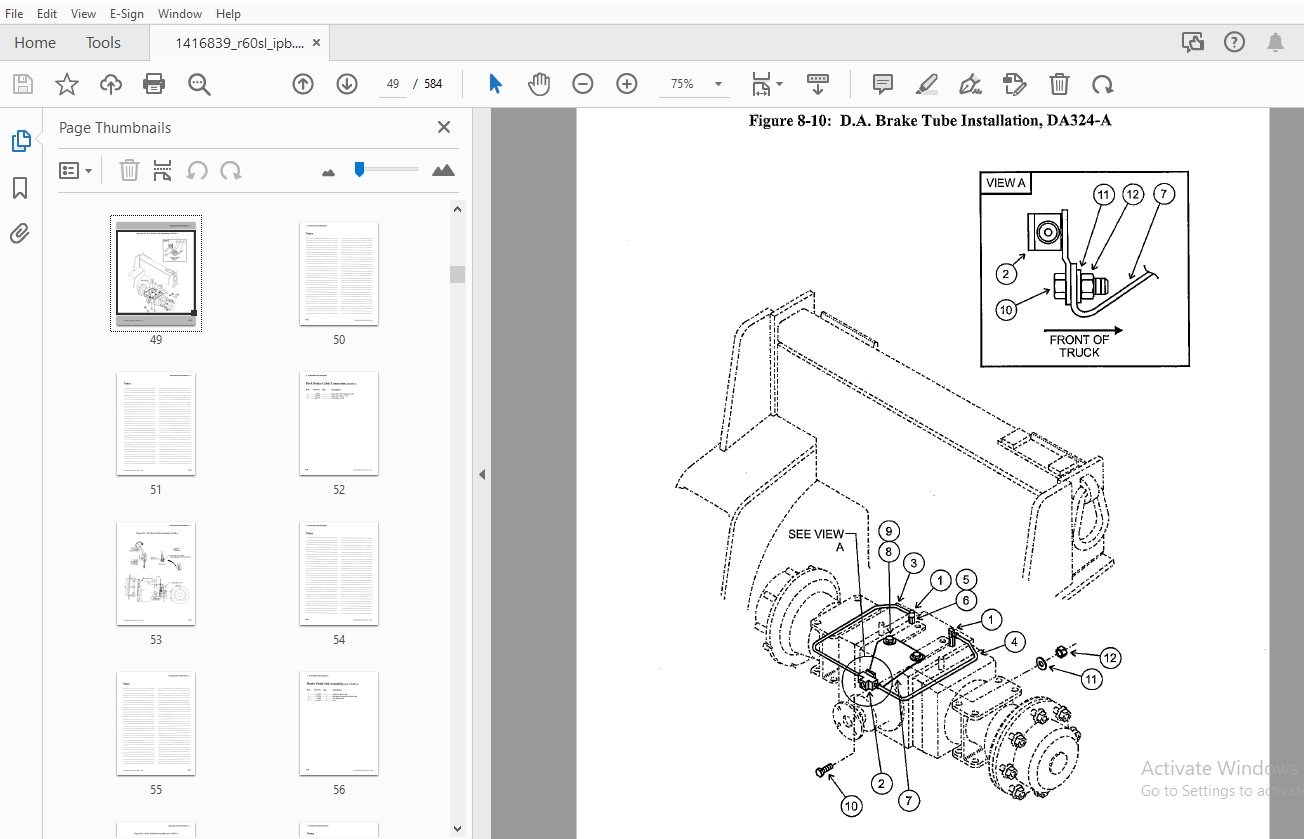Switch to the Home tab

click(35, 42)
